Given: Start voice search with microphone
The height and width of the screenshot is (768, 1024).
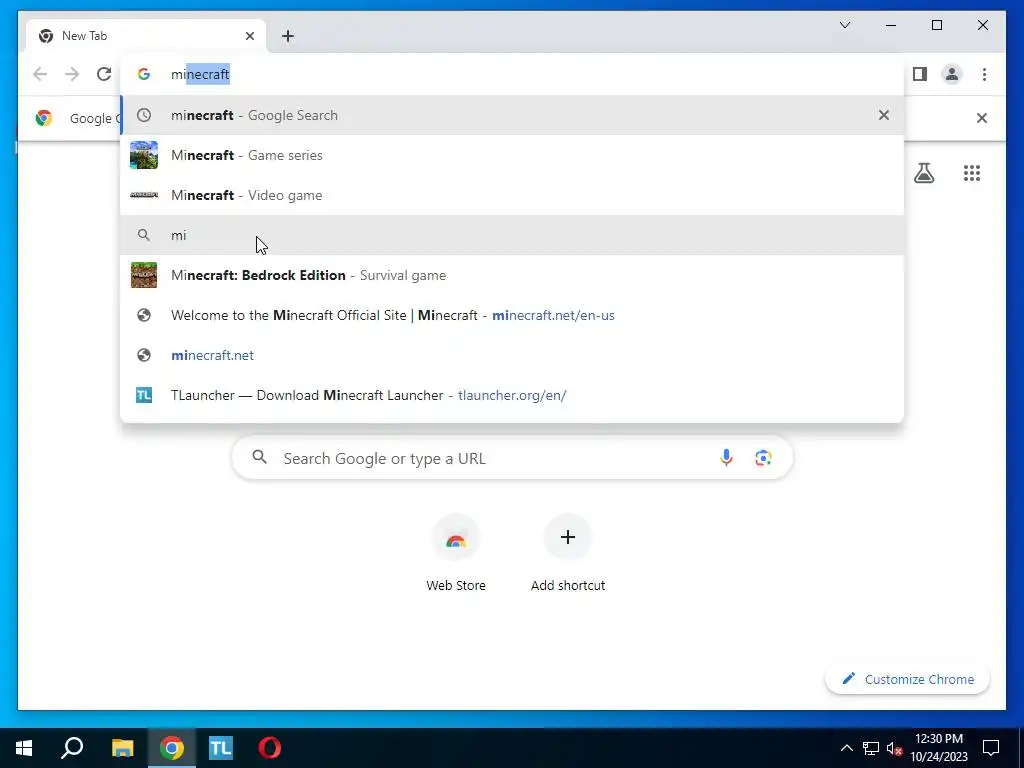Looking at the screenshot, I should [x=726, y=458].
